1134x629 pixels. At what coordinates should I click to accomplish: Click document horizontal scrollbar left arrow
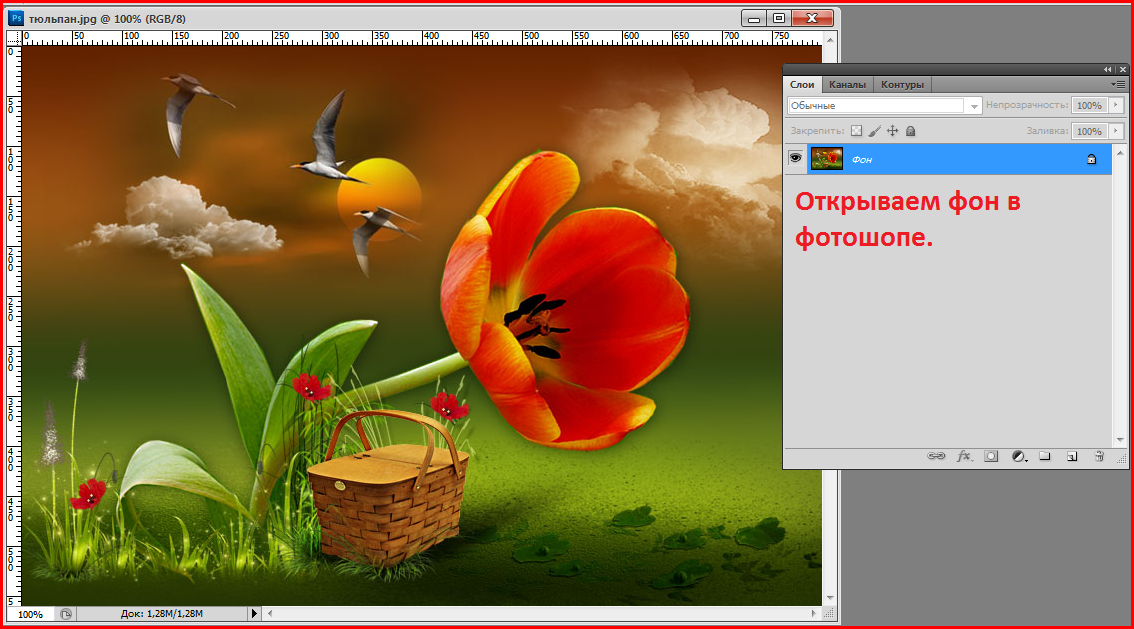270,614
